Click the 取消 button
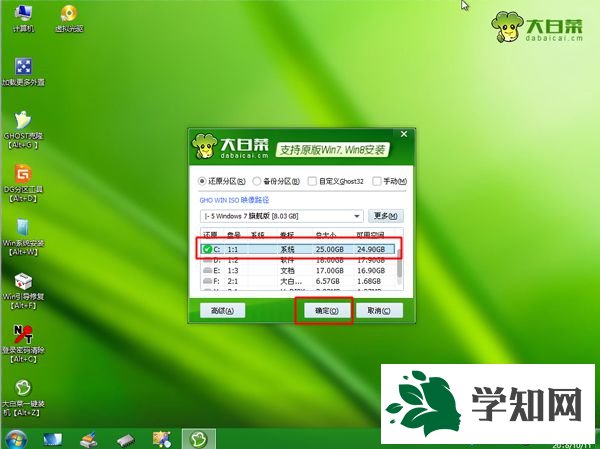Image resolution: width=600 pixels, height=449 pixels. coord(379,310)
